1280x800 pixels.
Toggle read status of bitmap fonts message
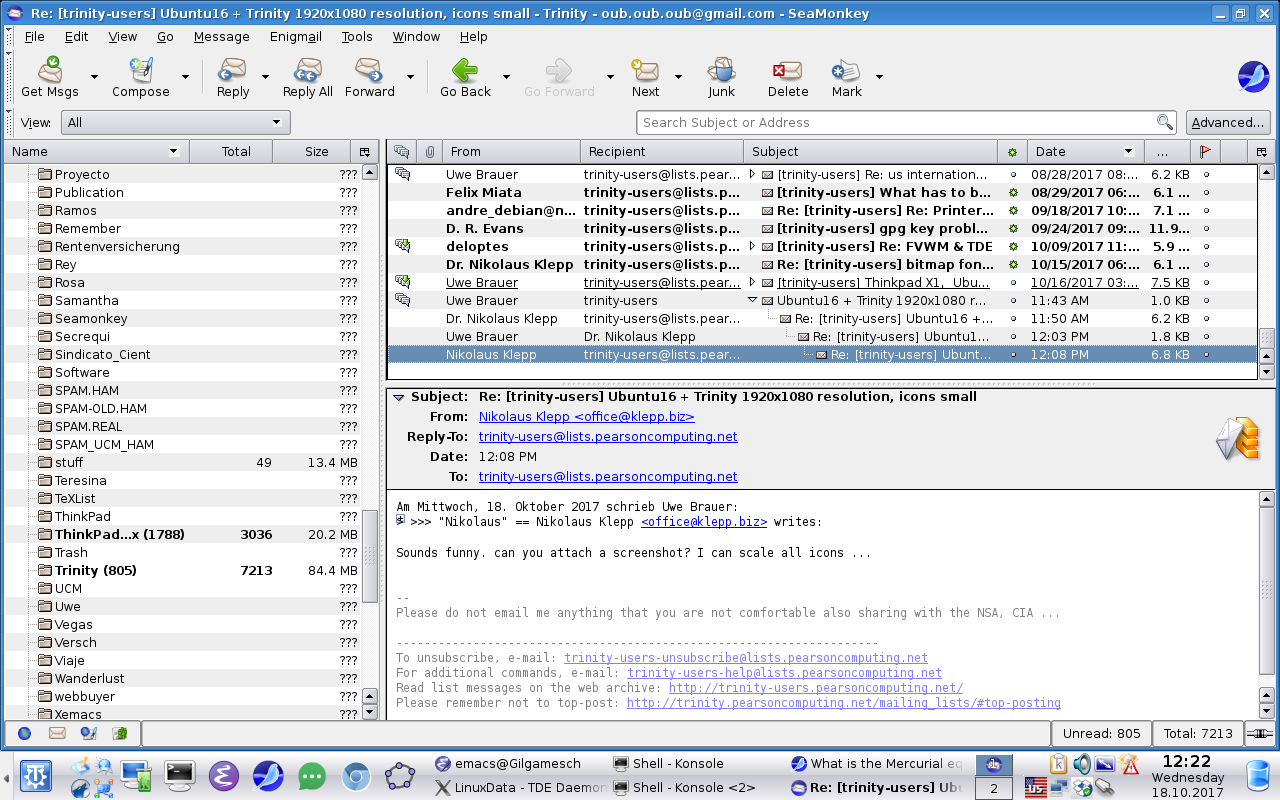coord(1013,264)
